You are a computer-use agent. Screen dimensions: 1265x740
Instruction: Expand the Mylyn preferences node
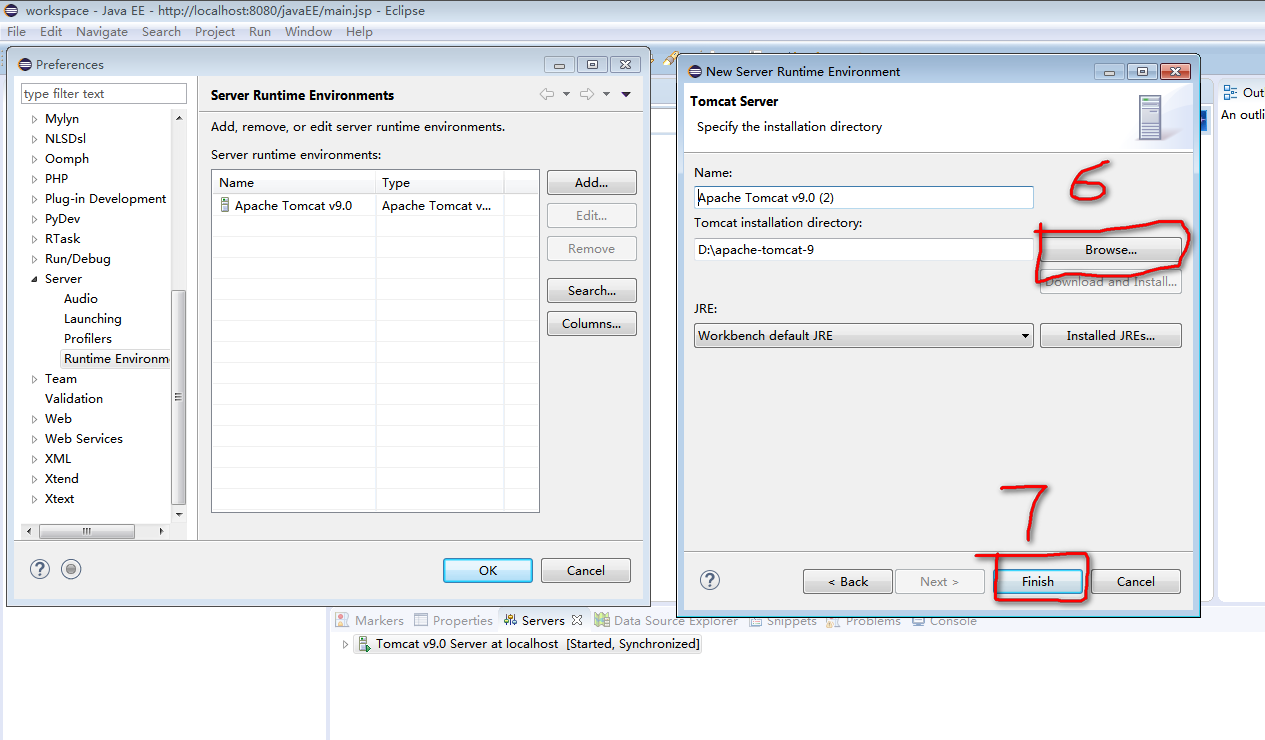click(35, 119)
